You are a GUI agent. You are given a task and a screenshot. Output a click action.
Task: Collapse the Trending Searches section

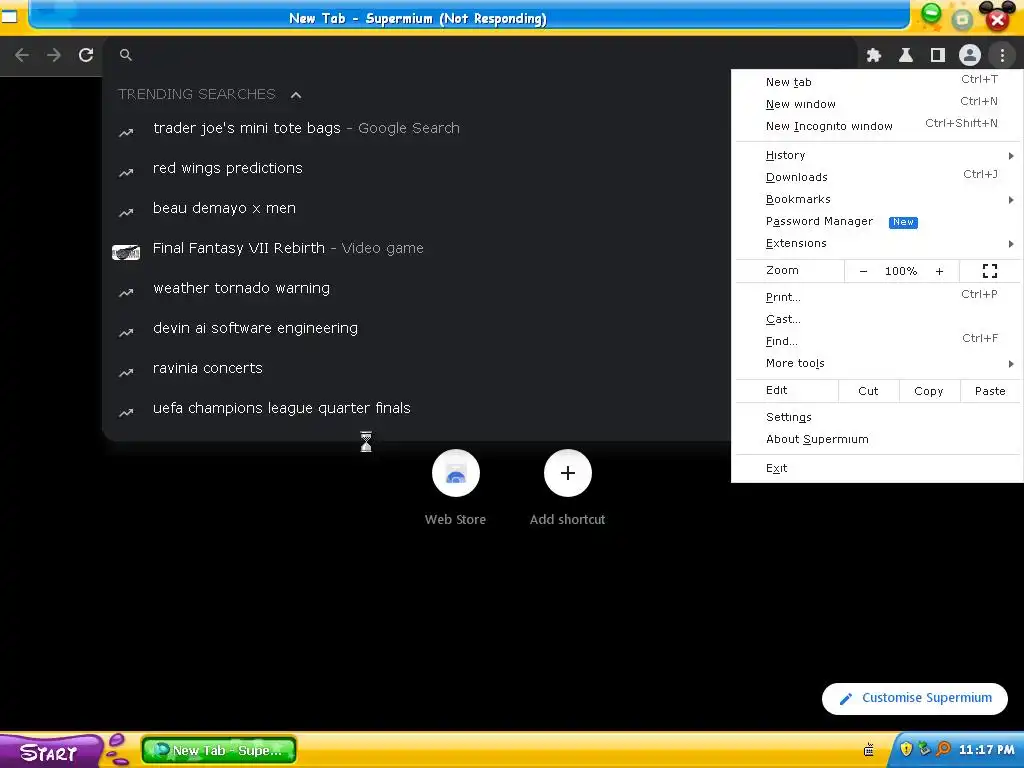click(x=296, y=95)
